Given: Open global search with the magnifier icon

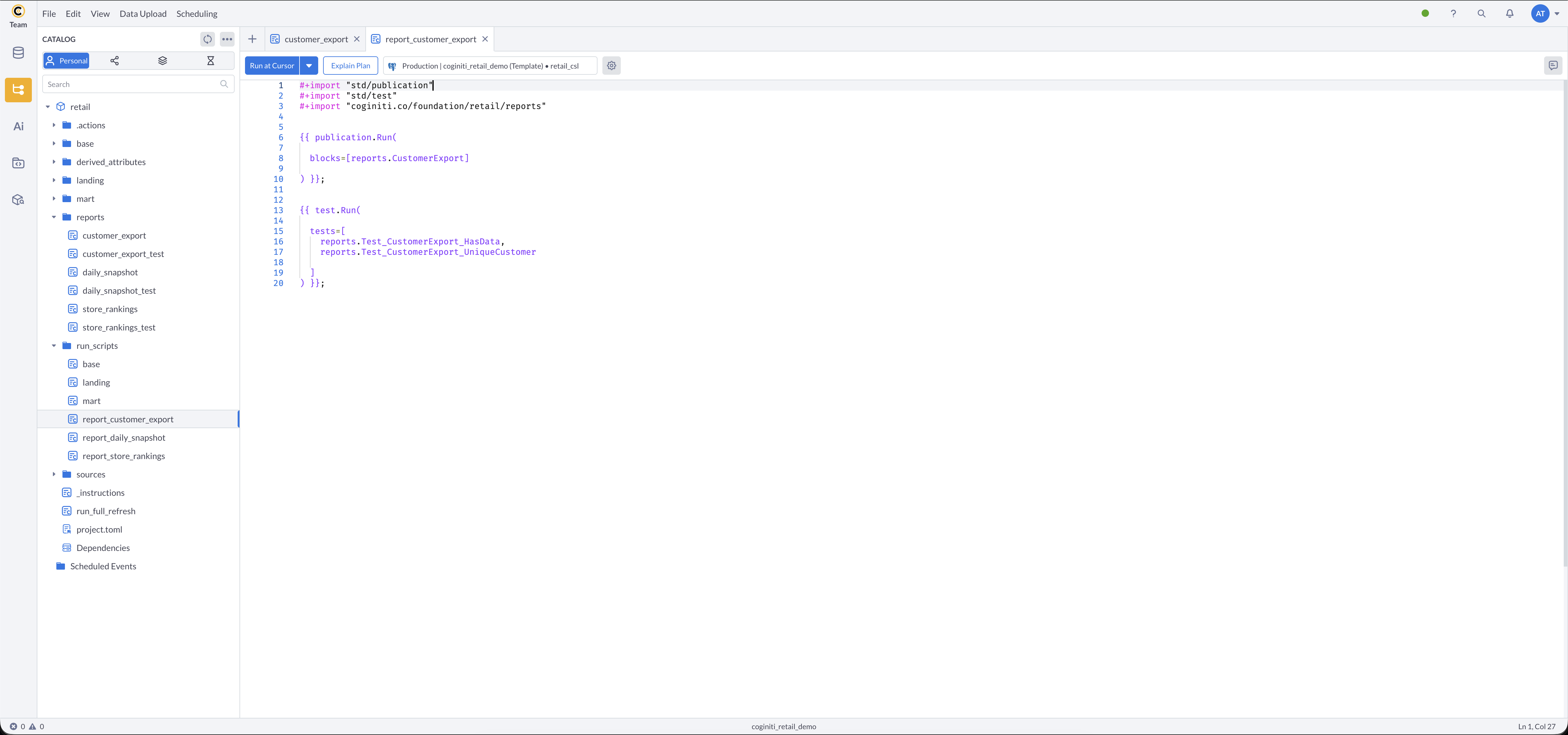Looking at the screenshot, I should tap(1482, 13).
